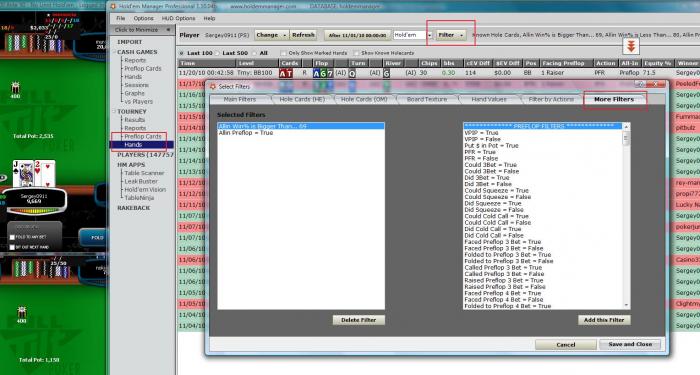
Task: Open the RAKEBACK section
Action: (133, 208)
